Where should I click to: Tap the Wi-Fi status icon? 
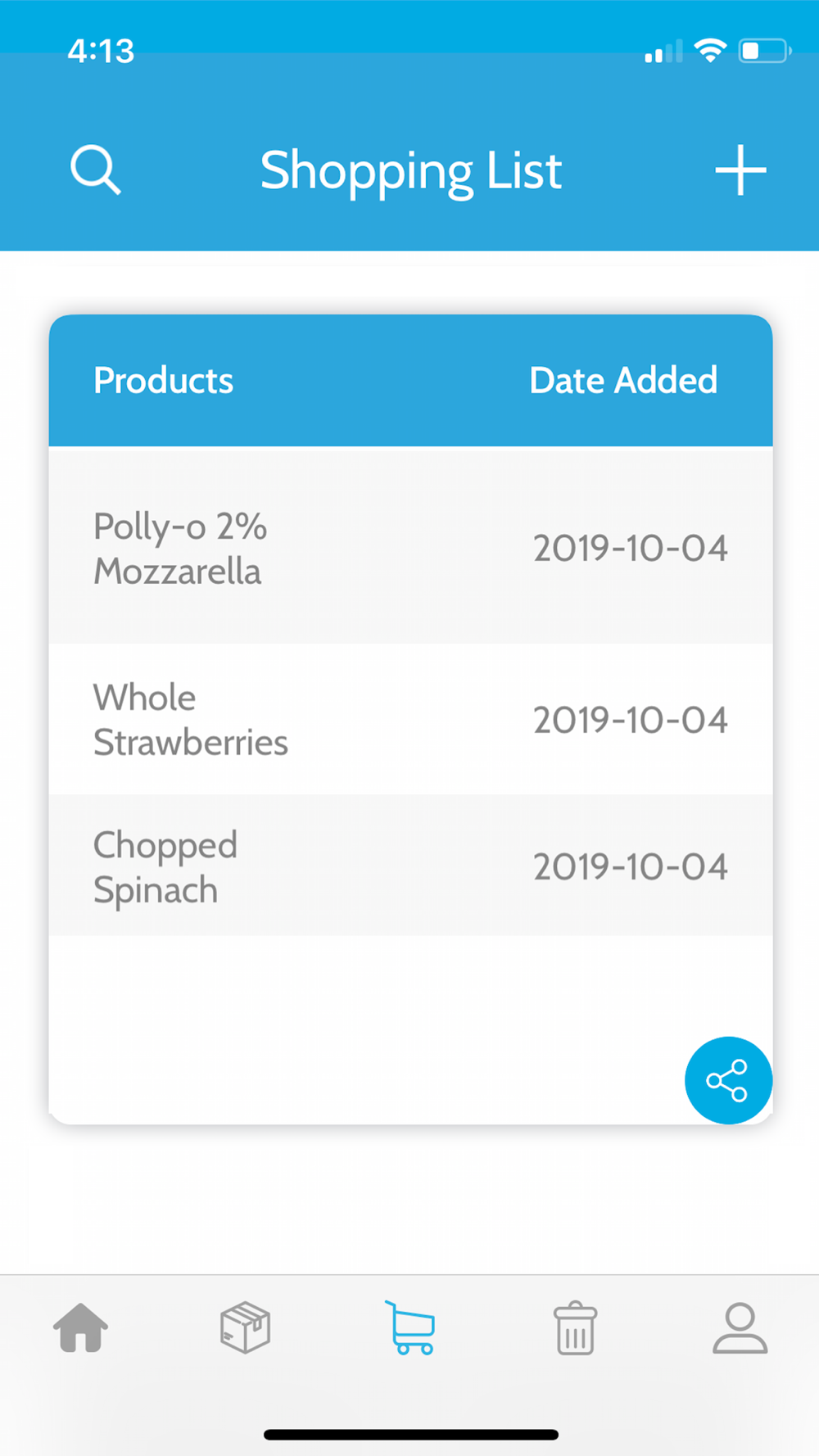[x=710, y=51]
